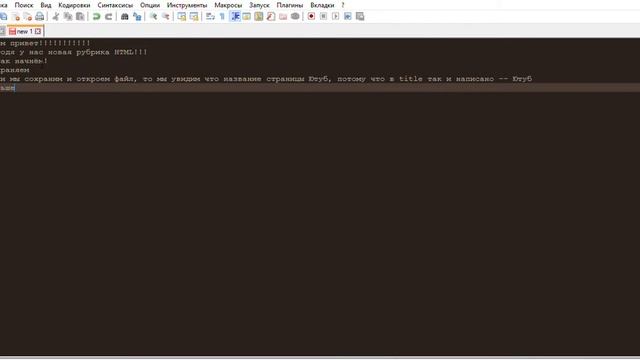The width and height of the screenshot is (640, 360).
Task: Click the Close document toolbar icon
Action: pos(16,16)
